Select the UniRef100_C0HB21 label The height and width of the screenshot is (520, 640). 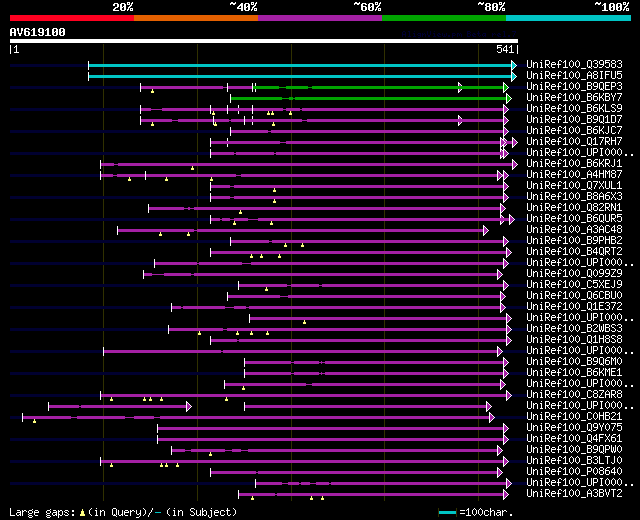pyautogui.click(x=574, y=417)
